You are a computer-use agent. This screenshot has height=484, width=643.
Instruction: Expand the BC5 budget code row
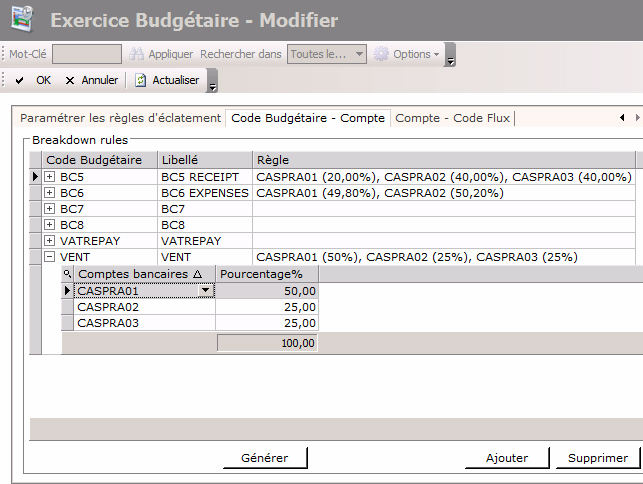[50, 177]
